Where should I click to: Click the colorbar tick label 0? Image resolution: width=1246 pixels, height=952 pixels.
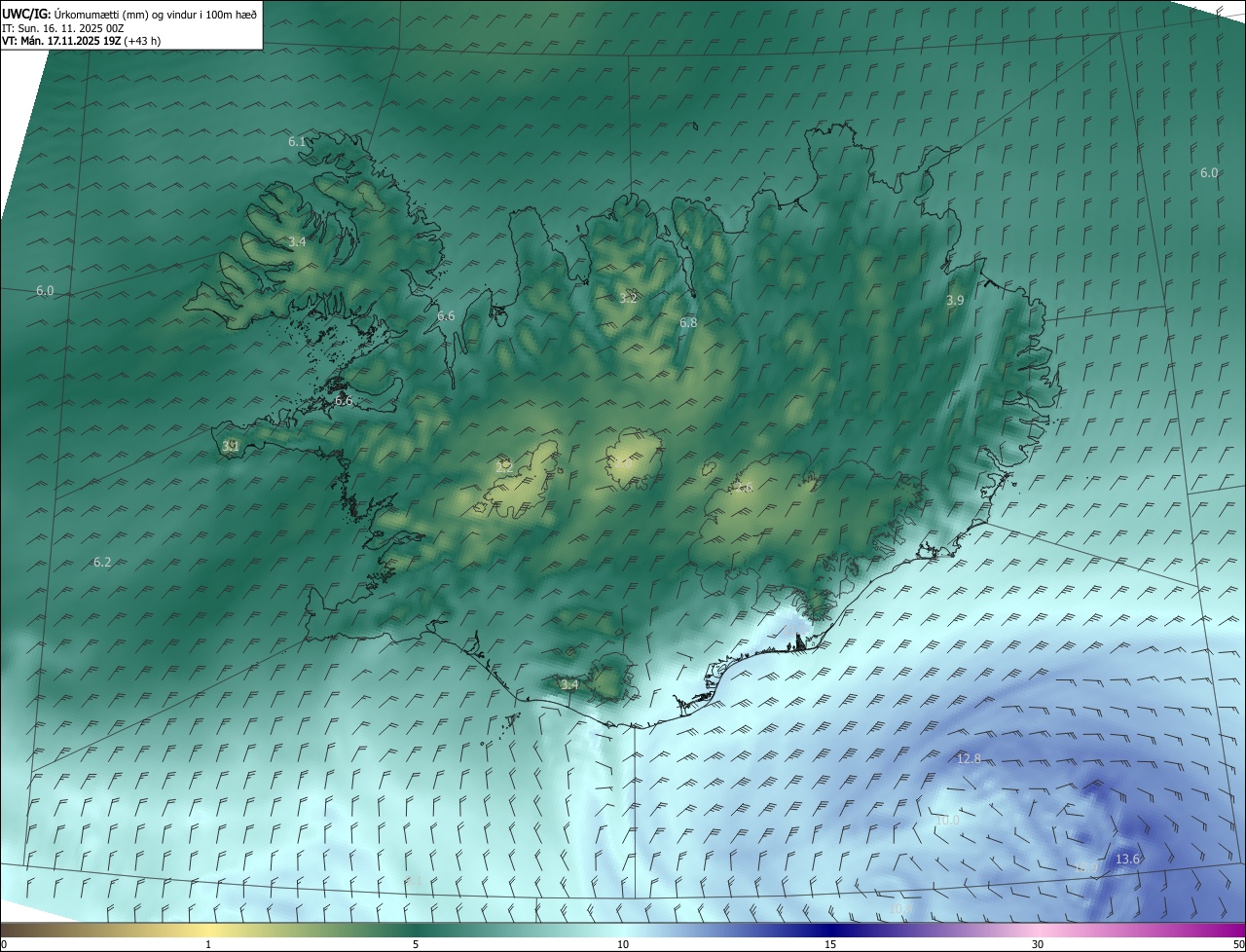4,944
